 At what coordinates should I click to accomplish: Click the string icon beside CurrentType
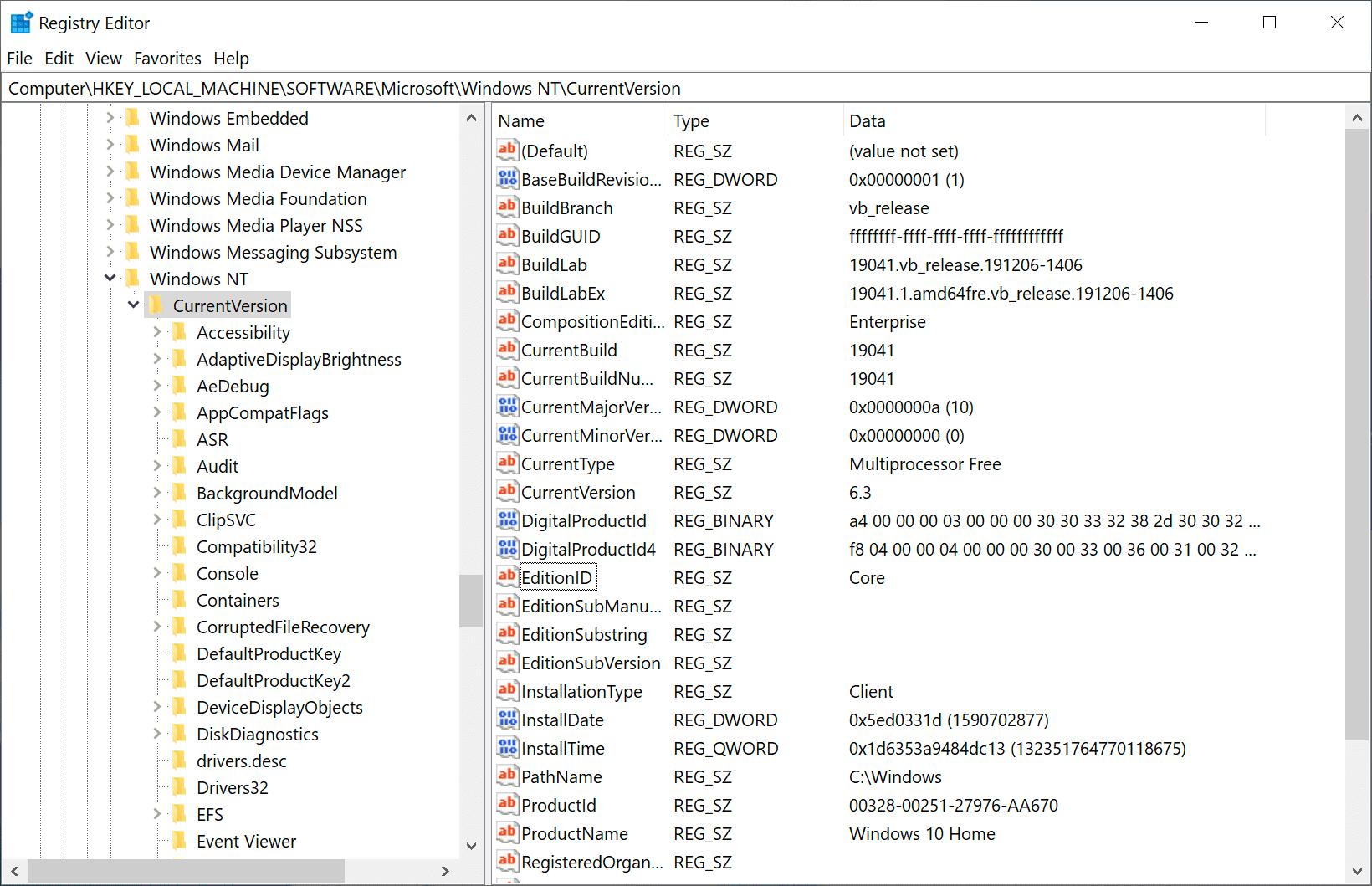coord(507,463)
